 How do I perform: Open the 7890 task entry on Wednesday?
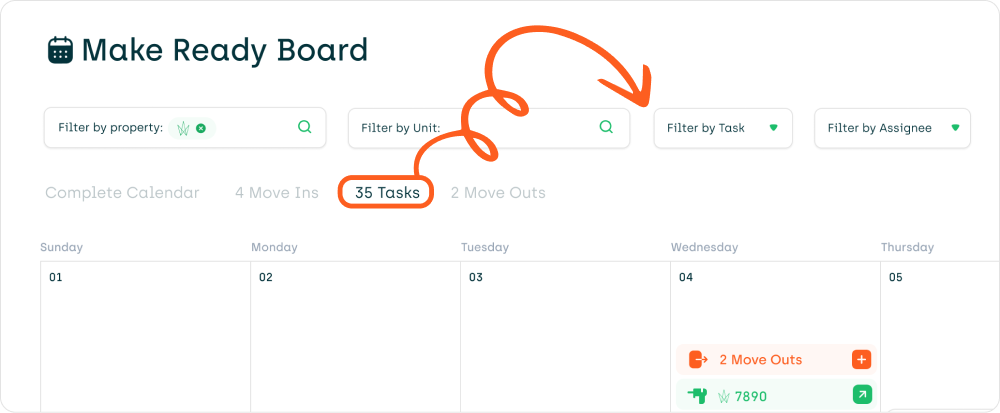pos(776,396)
